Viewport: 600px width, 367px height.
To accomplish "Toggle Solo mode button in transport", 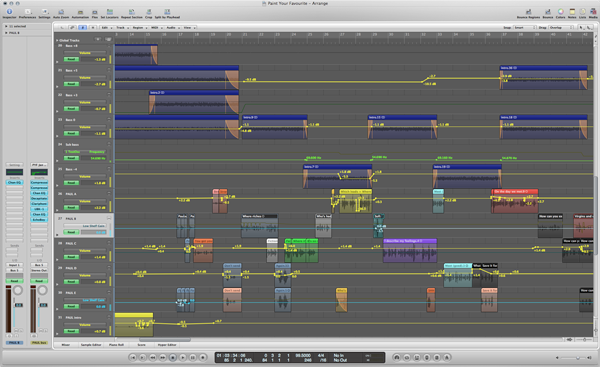I will click(x=437, y=357).
